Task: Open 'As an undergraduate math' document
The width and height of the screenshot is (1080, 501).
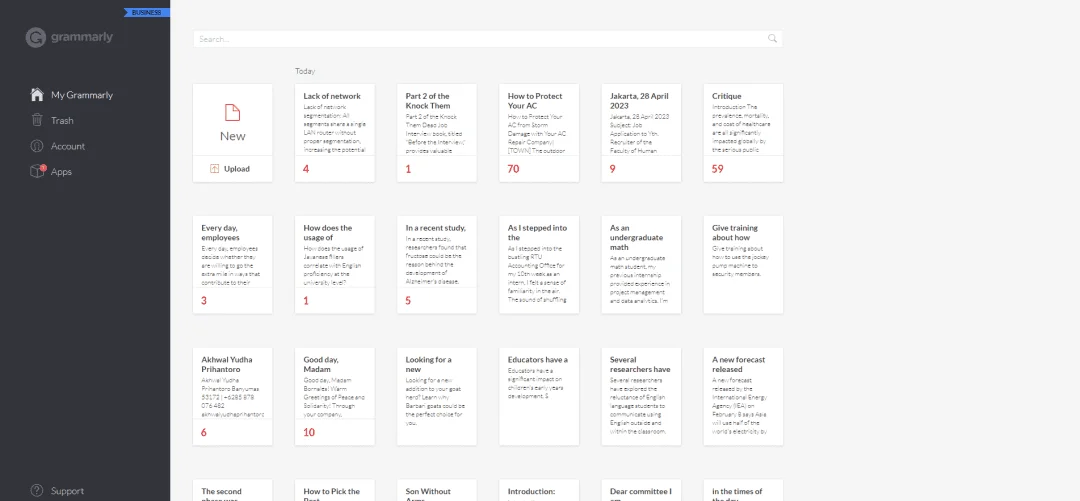Action: pos(641,265)
